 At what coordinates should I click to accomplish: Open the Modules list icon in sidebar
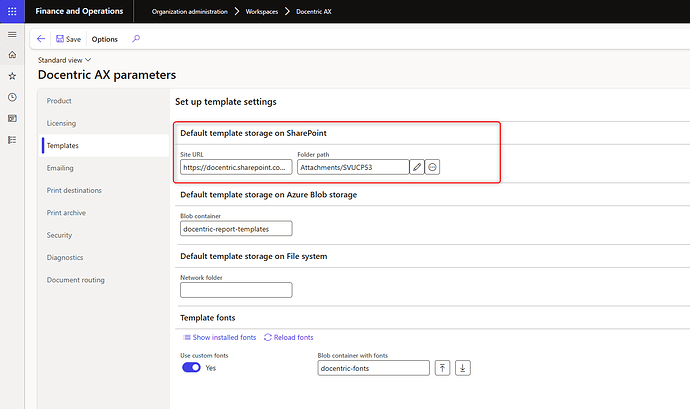click(x=12, y=140)
